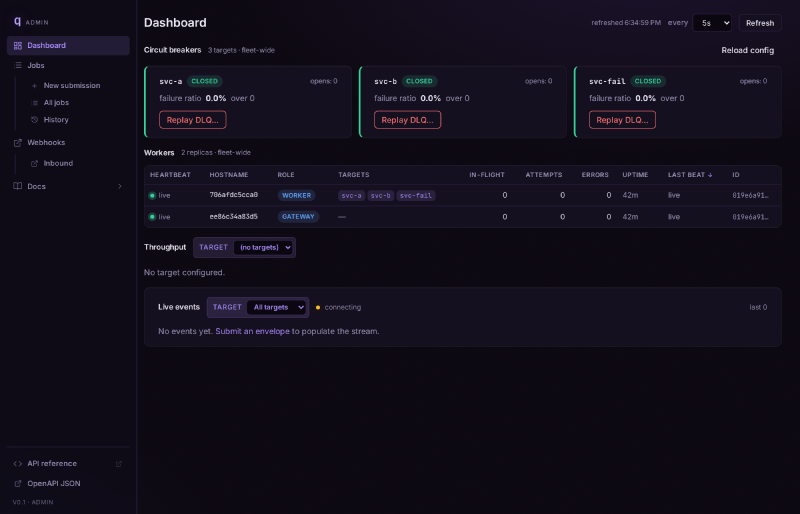Image resolution: width=800 pixels, height=514 pixels.
Task: Sort by ROLE column header
Action: tap(286, 175)
